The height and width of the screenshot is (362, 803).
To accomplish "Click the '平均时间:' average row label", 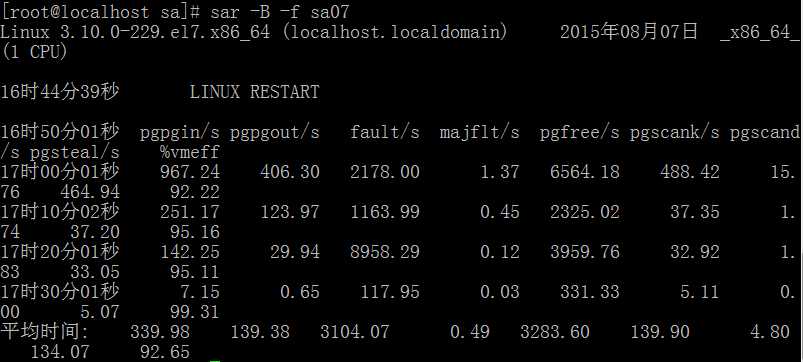I will [x=45, y=332].
